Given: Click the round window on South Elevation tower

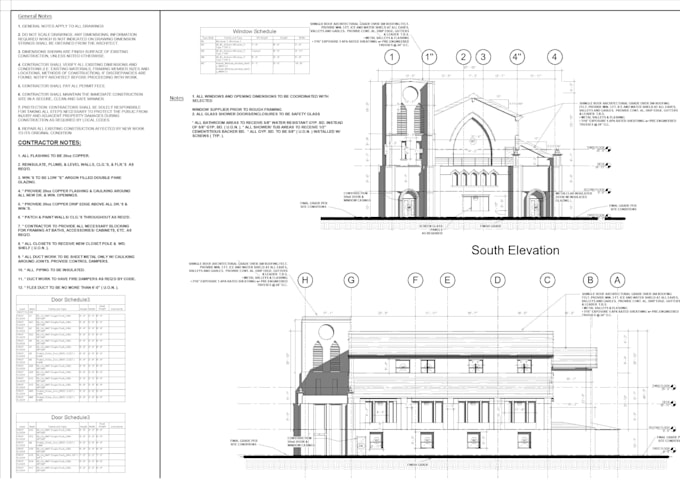Looking at the screenshot, I should tap(410, 94).
